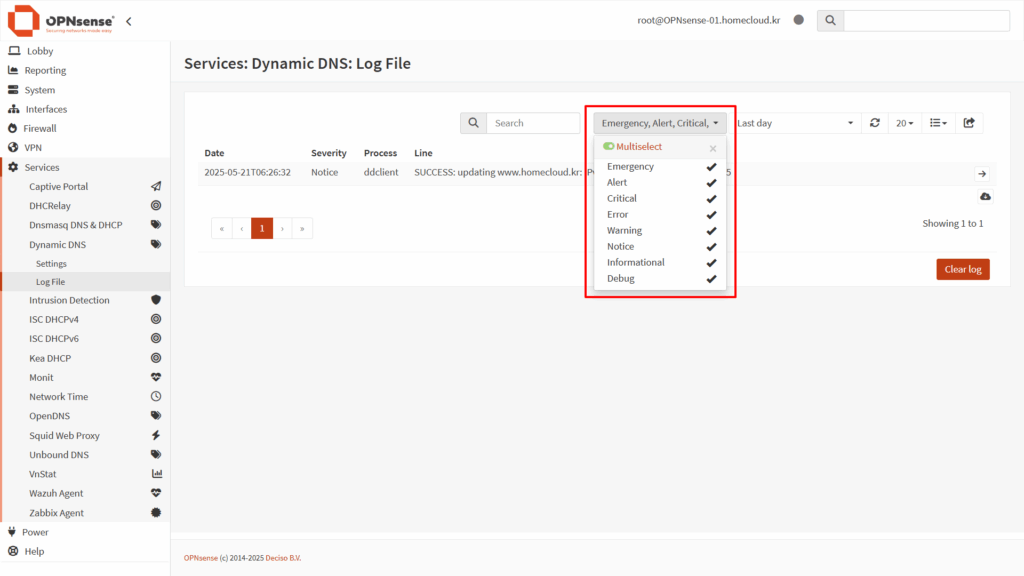Click the arrow icon on log row
The height and width of the screenshot is (576, 1024).
(982, 174)
